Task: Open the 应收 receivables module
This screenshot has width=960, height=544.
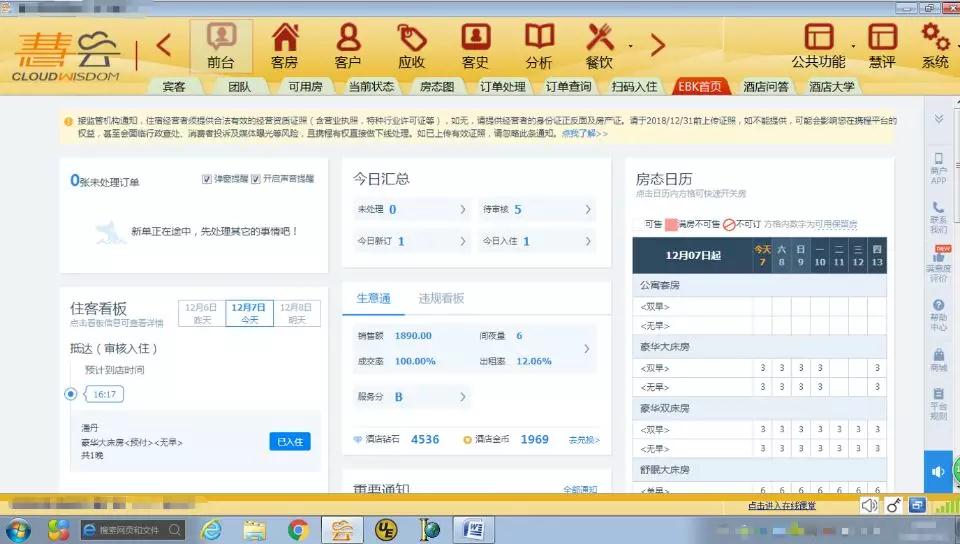Action: coord(412,47)
